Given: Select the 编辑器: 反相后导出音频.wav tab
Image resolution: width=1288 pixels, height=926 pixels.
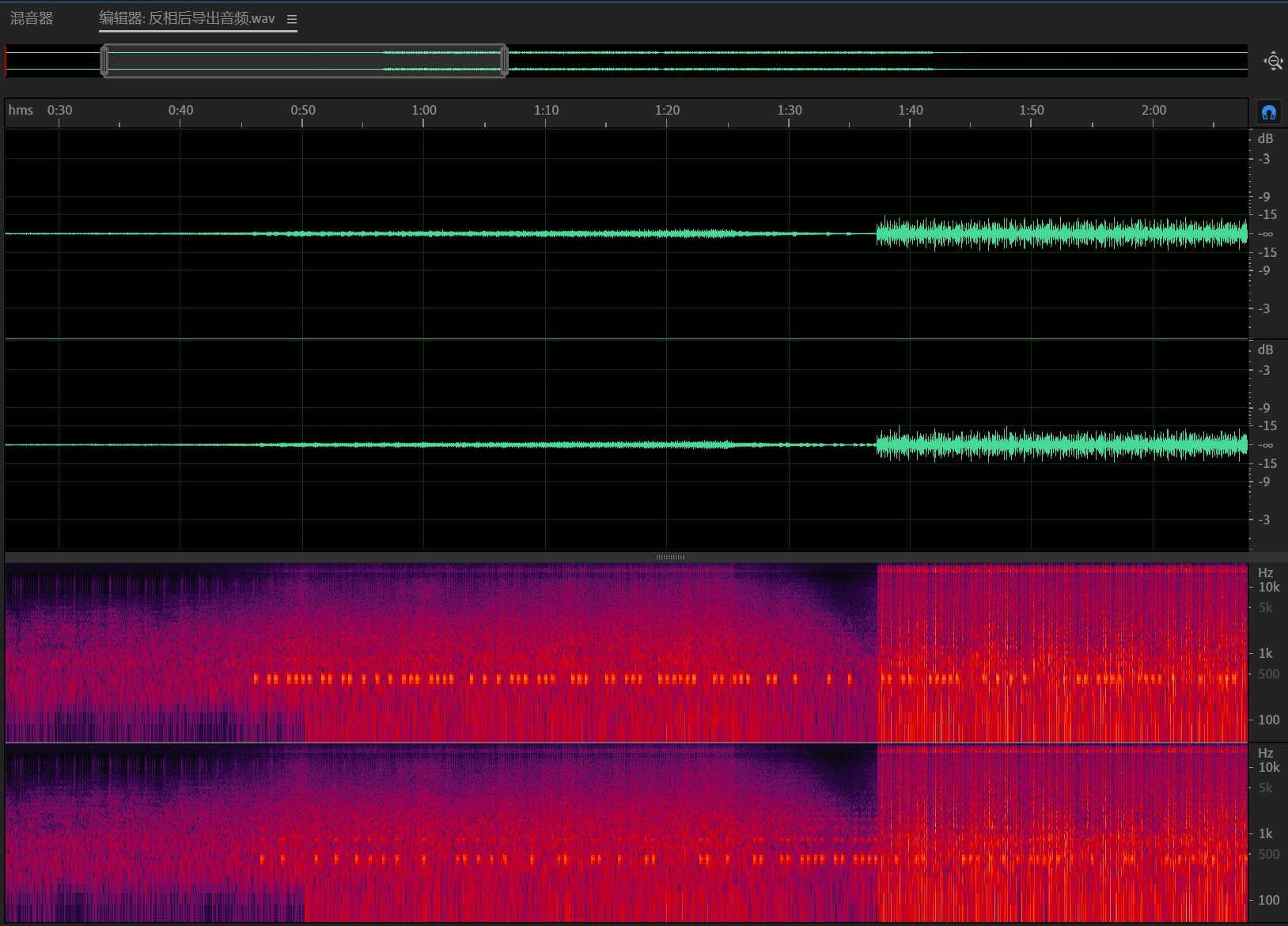Looking at the screenshot, I should pyautogui.click(x=187, y=18).
